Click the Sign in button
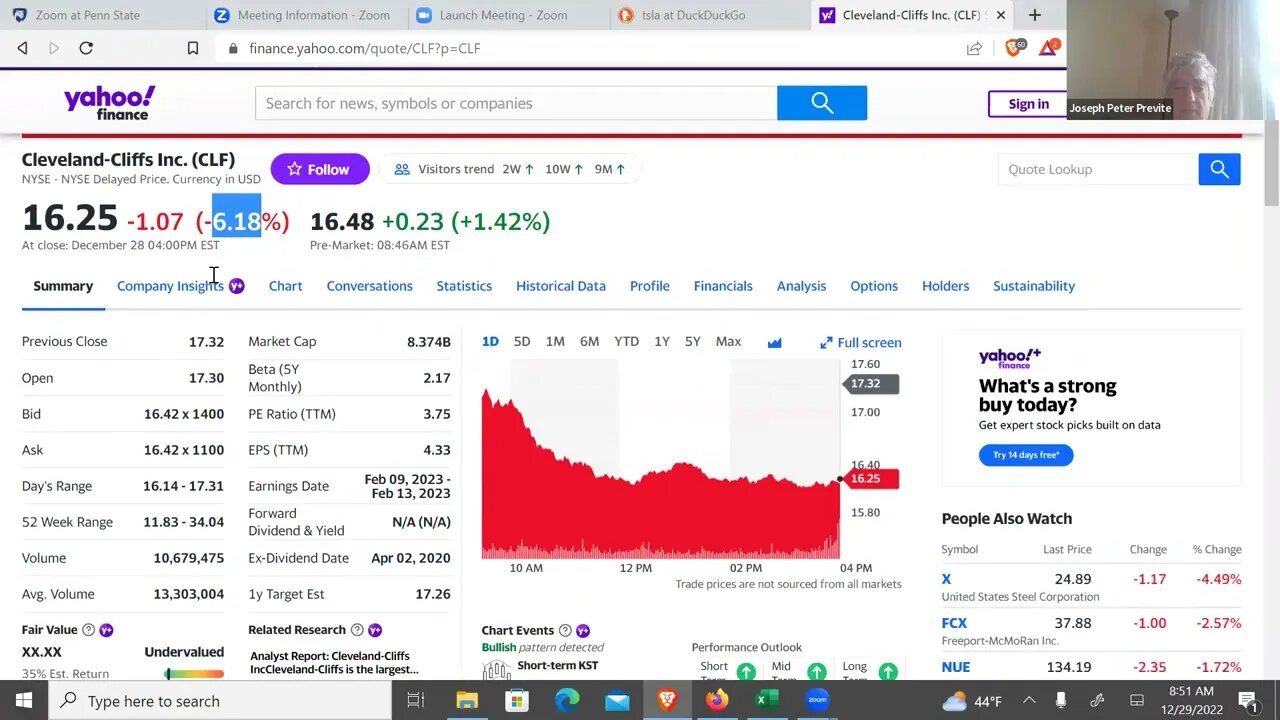This screenshot has width=1280, height=720. click(1028, 104)
